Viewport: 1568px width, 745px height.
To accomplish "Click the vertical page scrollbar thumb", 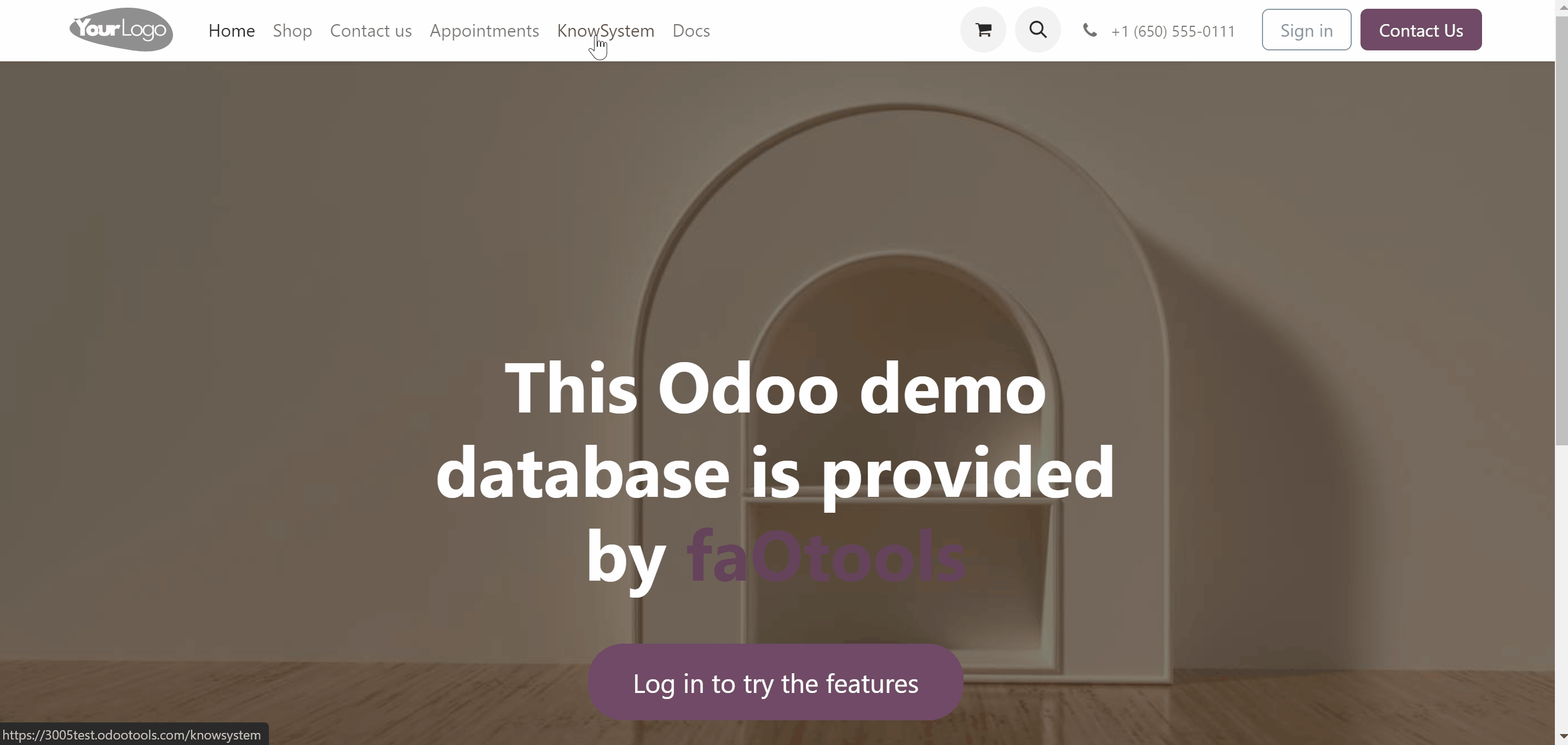I will coord(1561,232).
